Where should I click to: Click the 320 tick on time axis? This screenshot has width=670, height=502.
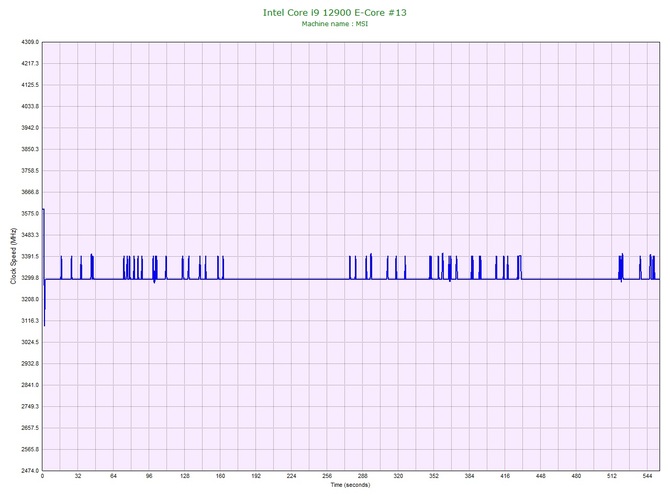coord(398,476)
